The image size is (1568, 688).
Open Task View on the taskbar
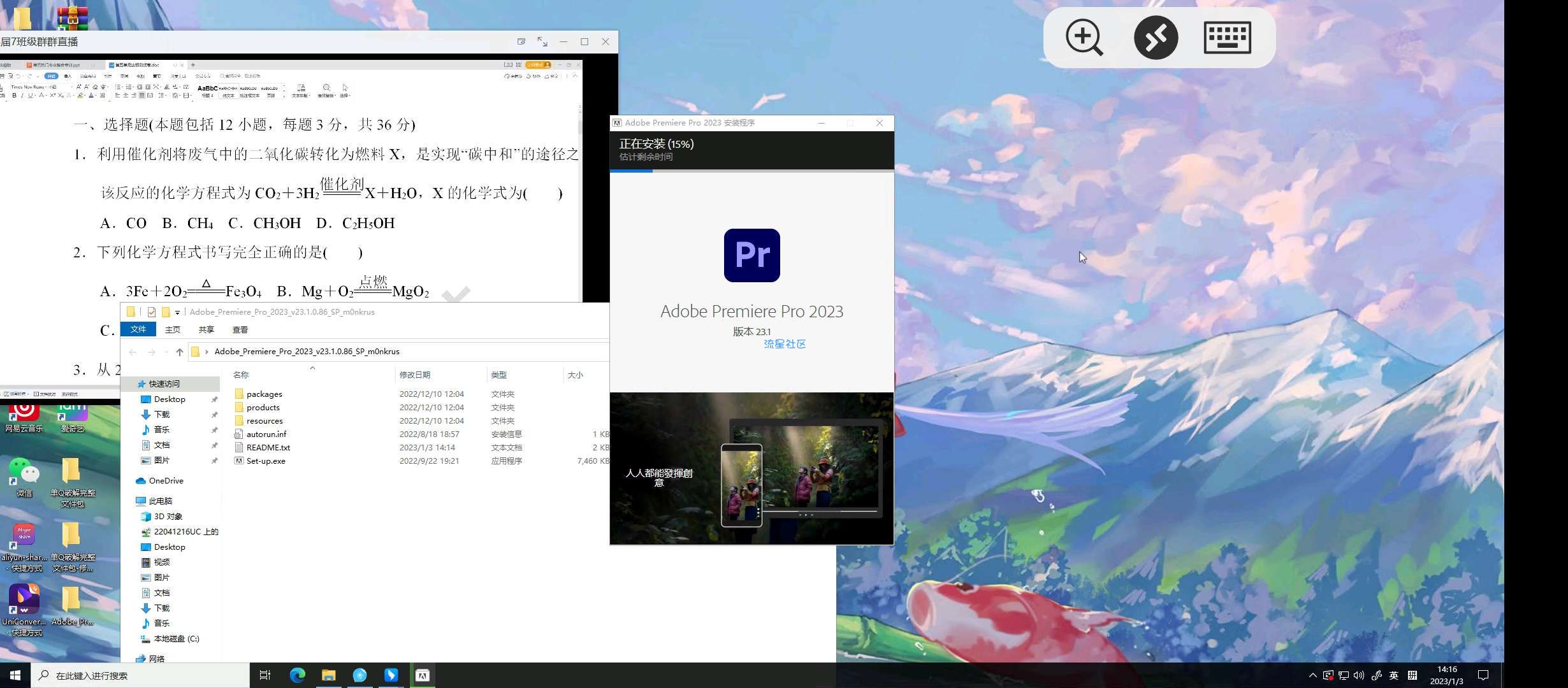(265, 675)
